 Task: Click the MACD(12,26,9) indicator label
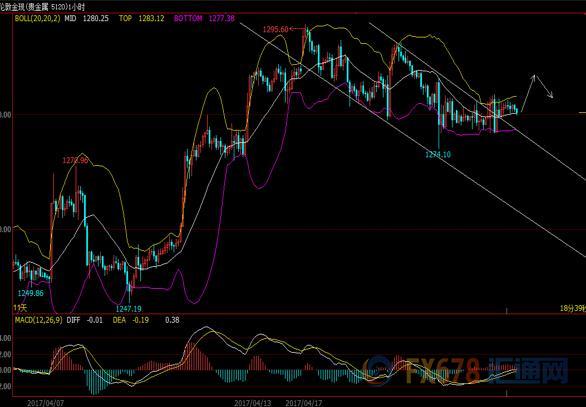(x=38, y=320)
